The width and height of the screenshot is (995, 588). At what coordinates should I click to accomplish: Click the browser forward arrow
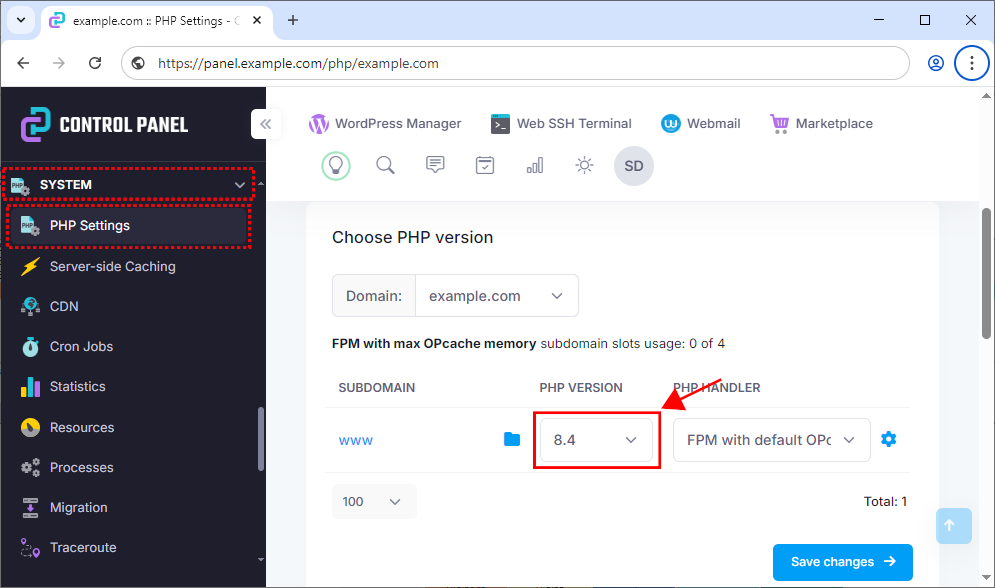tap(59, 63)
